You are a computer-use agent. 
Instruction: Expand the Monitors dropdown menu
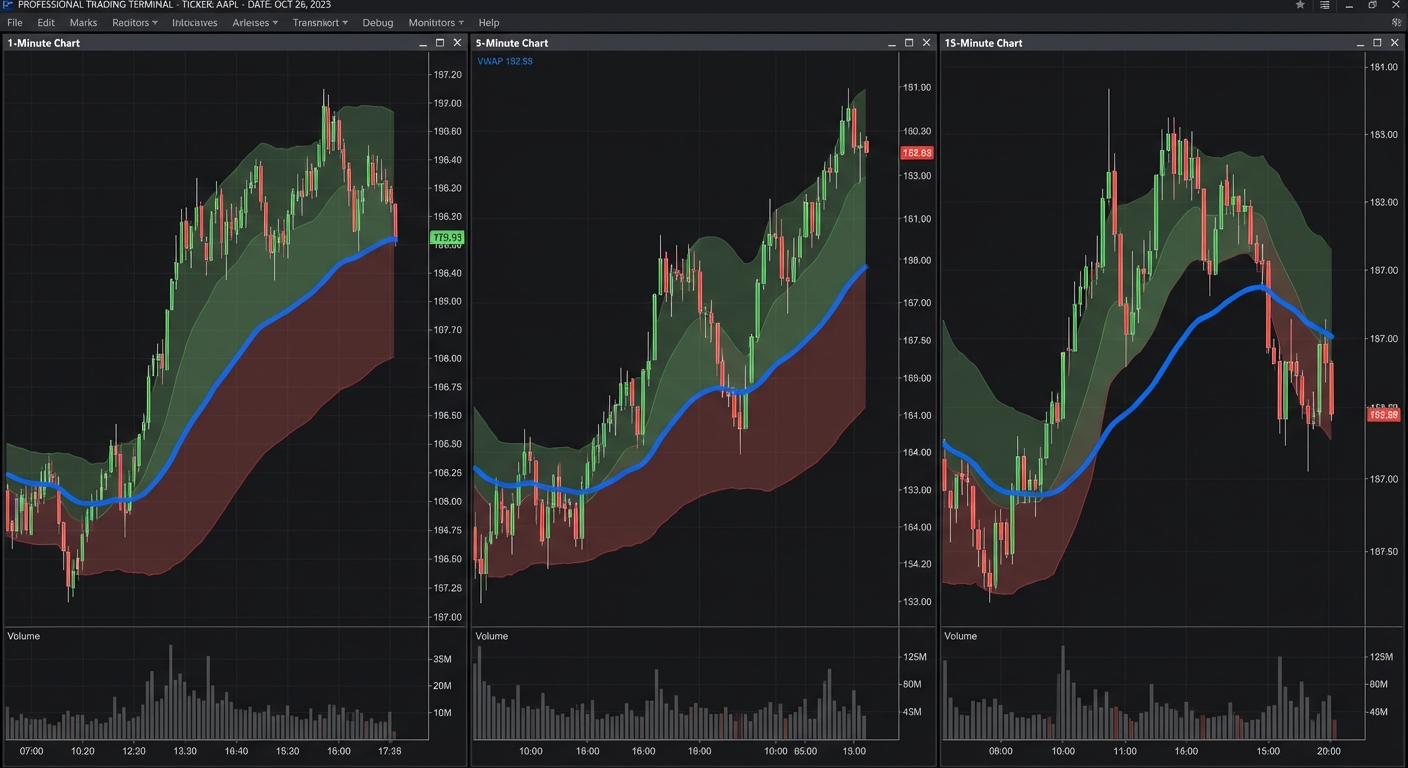pyautogui.click(x=435, y=22)
